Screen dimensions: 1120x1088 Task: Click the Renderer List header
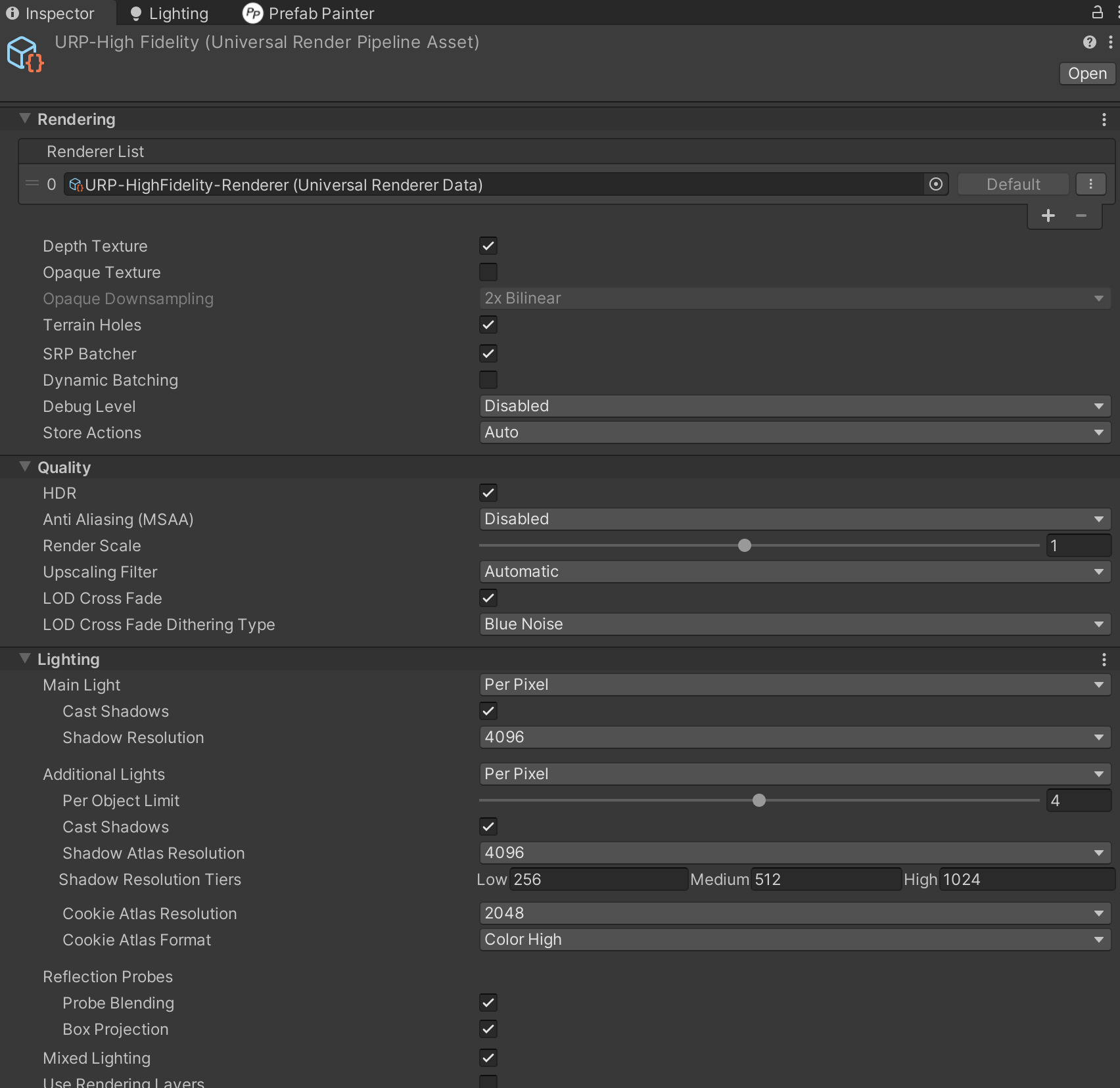pyautogui.click(x=567, y=151)
